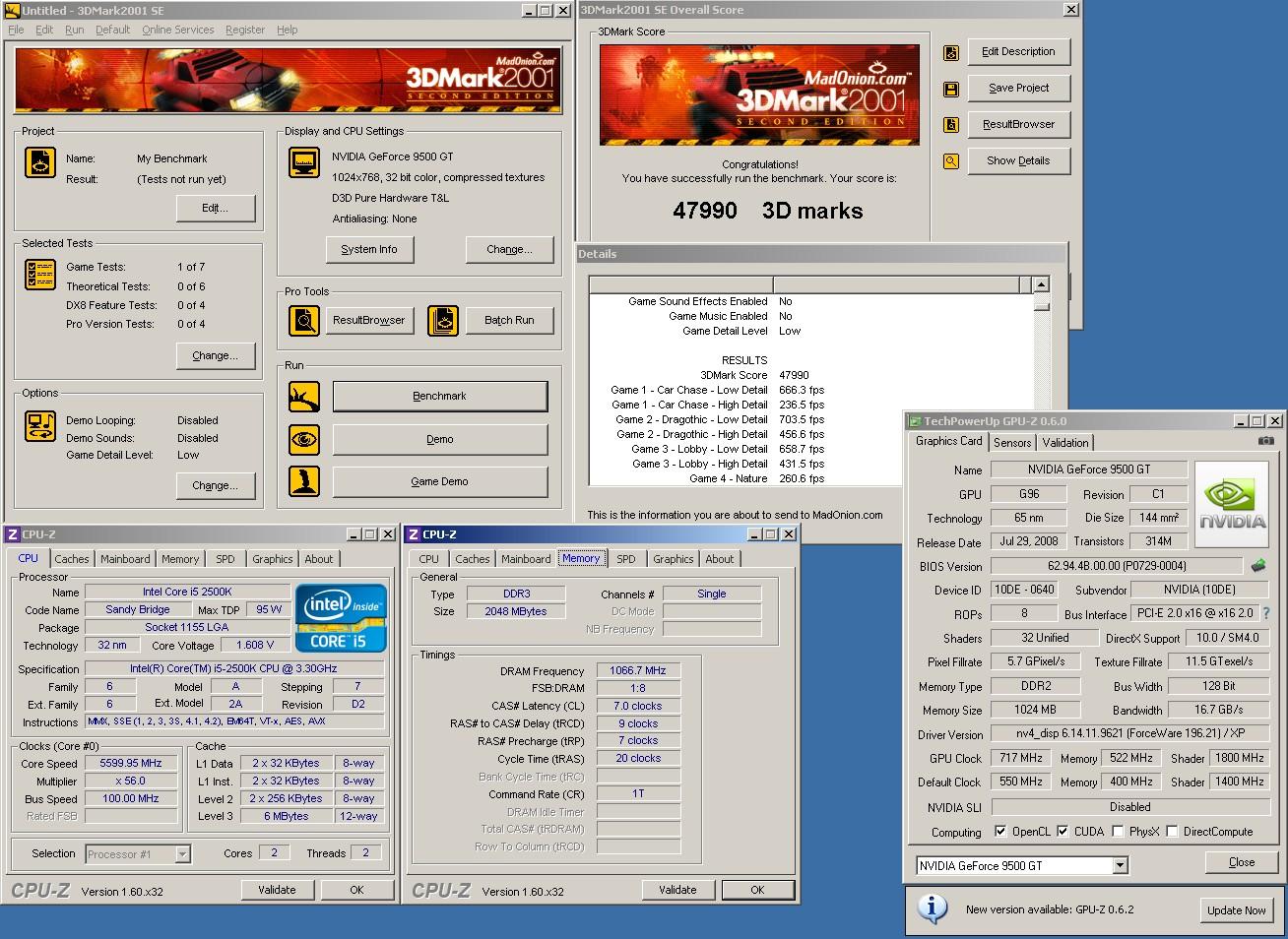Click the BIOS Version field in GPU-Z
Image resolution: width=1288 pixels, height=939 pixels.
[x=1117, y=566]
